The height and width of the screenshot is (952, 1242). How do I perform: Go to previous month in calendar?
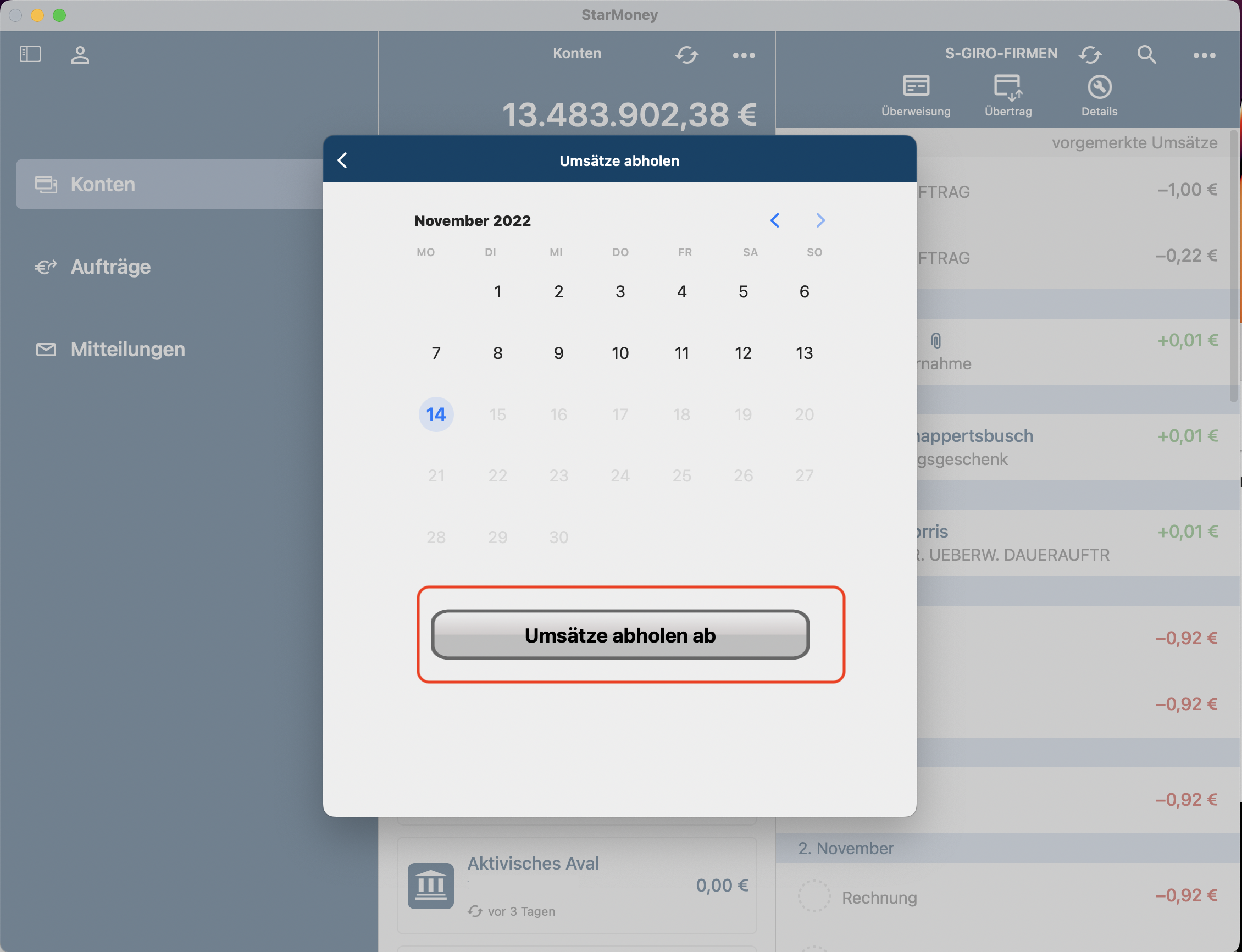coord(774,220)
